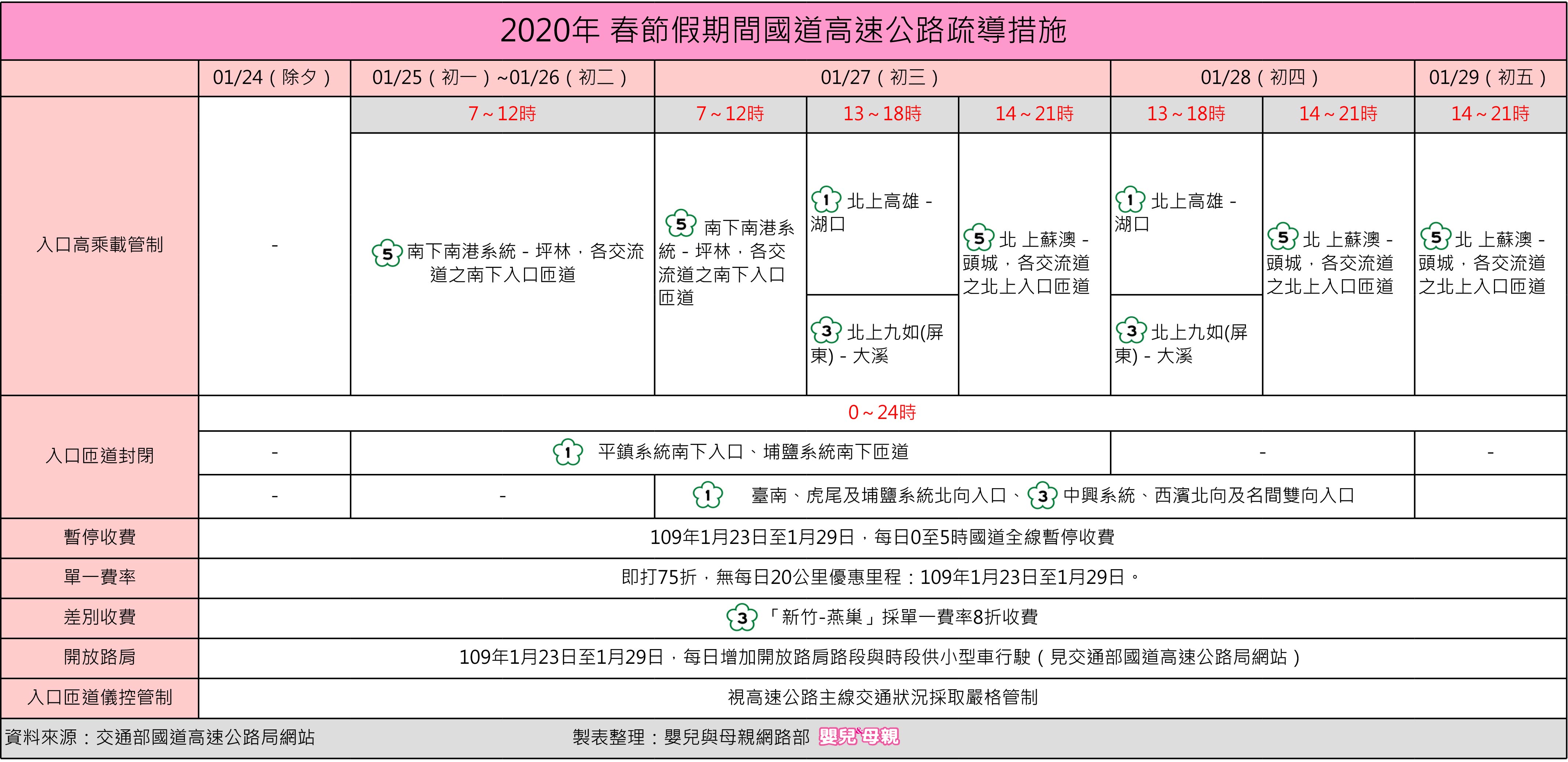Click the 01/28 14~21時 time header
1568x762 pixels.
click(1338, 114)
